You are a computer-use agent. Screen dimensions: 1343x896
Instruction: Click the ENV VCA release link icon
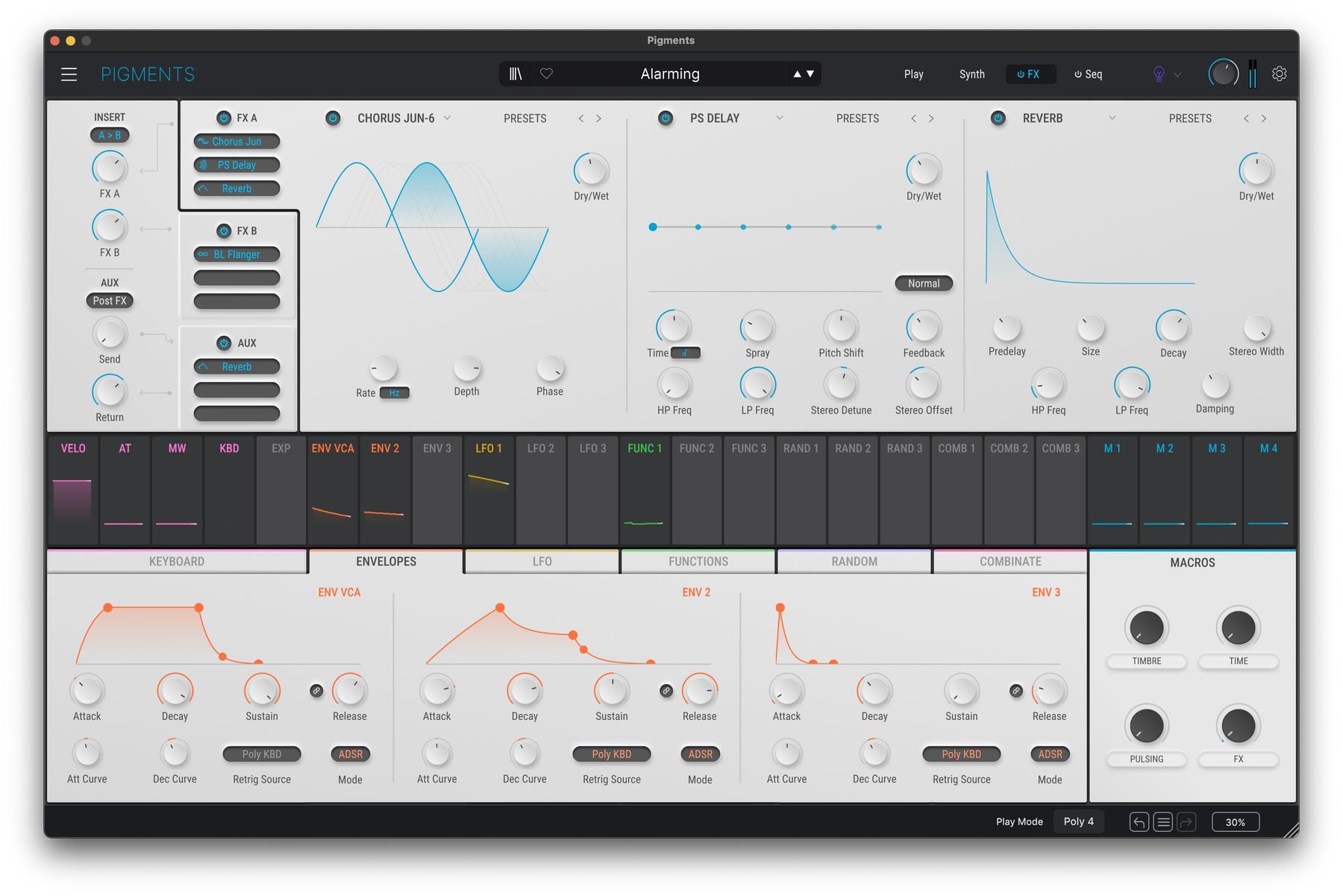coord(316,691)
